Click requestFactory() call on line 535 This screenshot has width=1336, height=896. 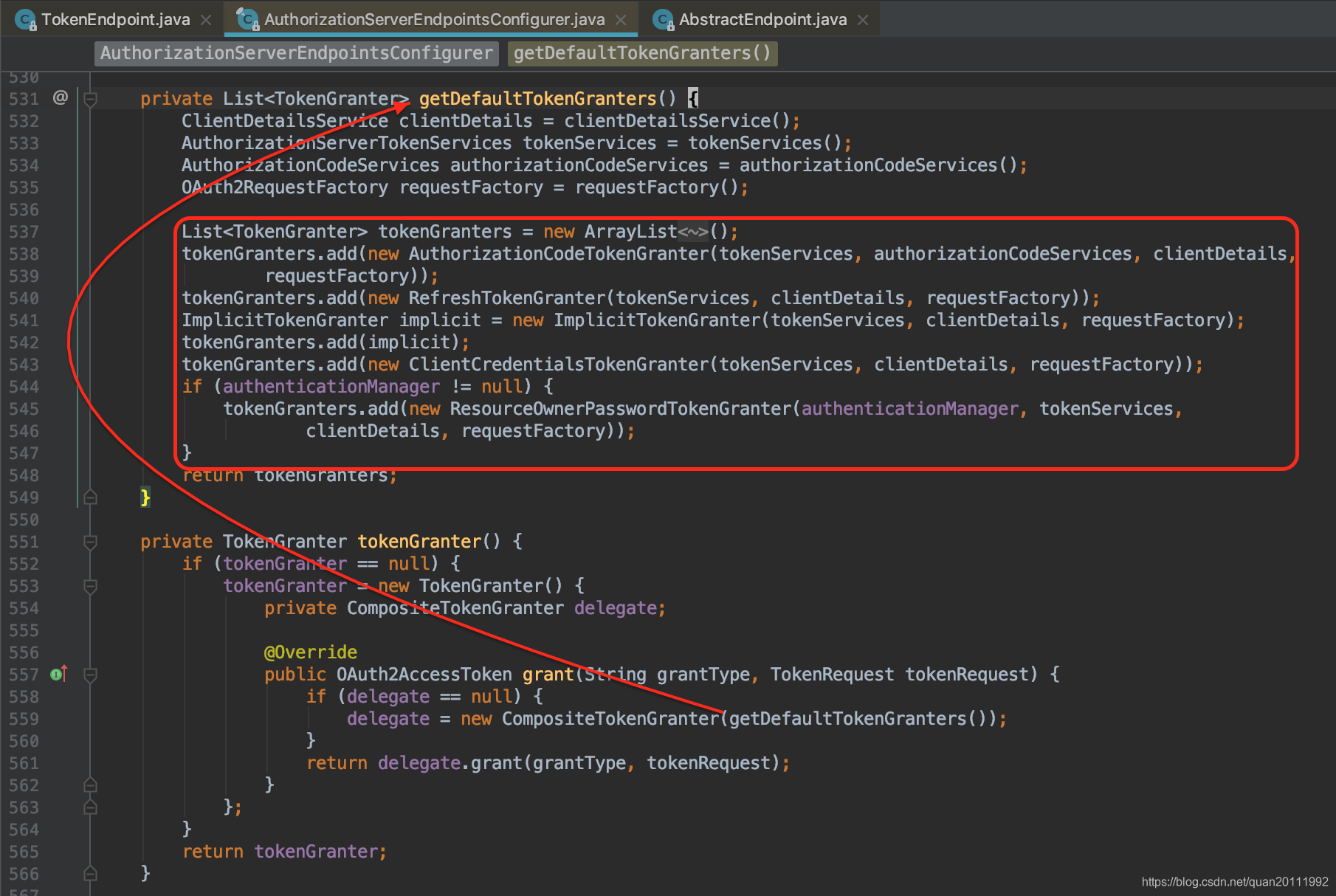(657, 187)
